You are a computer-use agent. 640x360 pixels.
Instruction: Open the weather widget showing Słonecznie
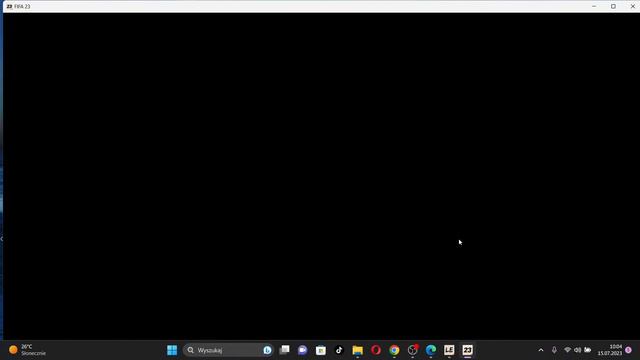coord(27,350)
